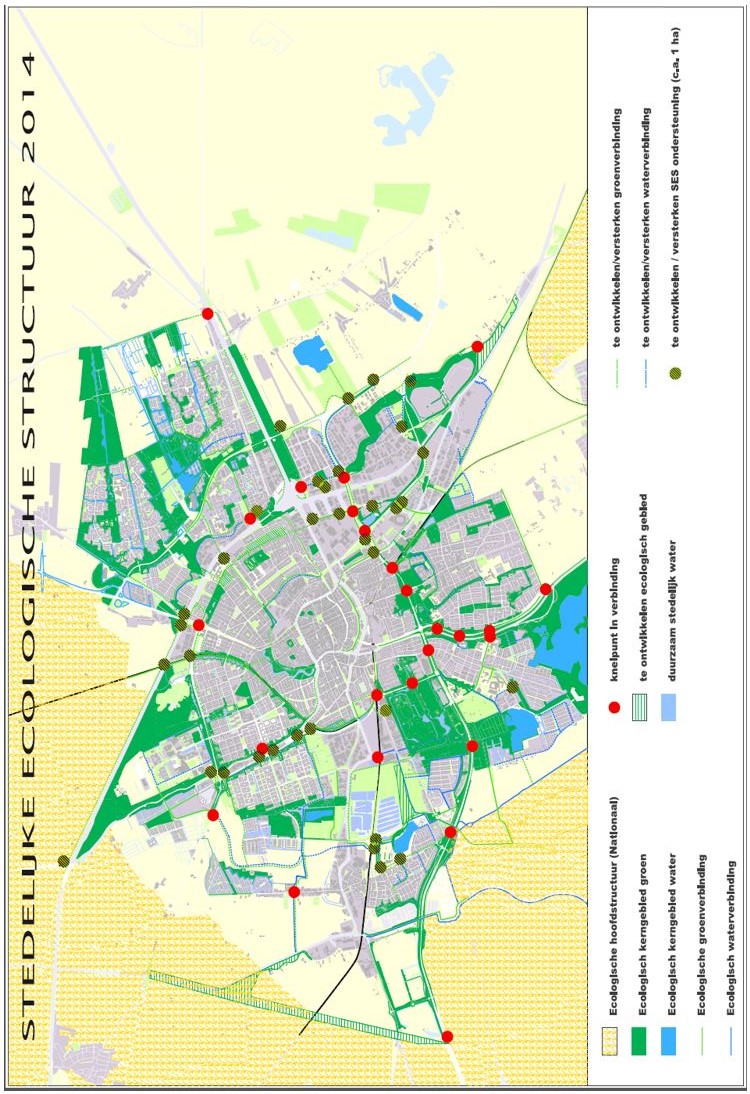Click the topmost red bottleneck marker on the map
The width and height of the screenshot is (750, 1094).
point(207,314)
